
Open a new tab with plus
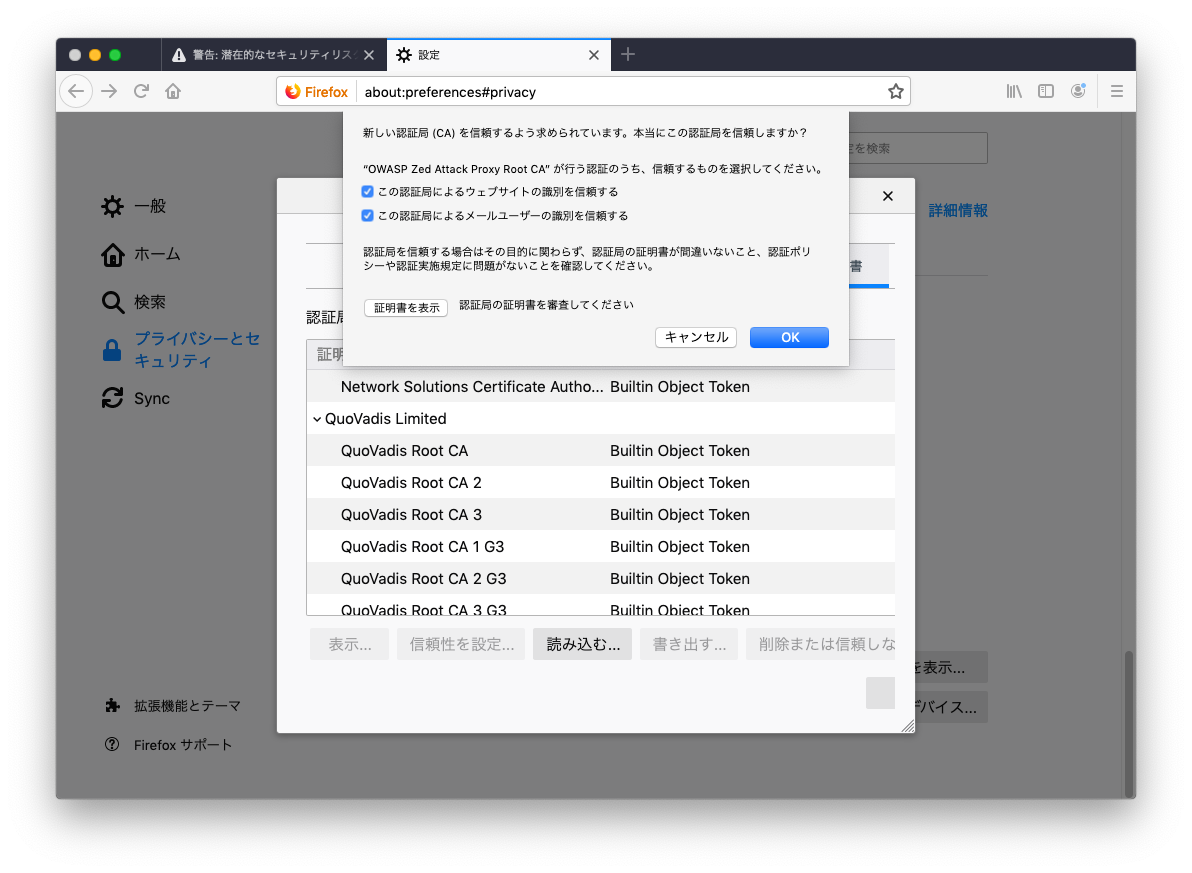(628, 55)
